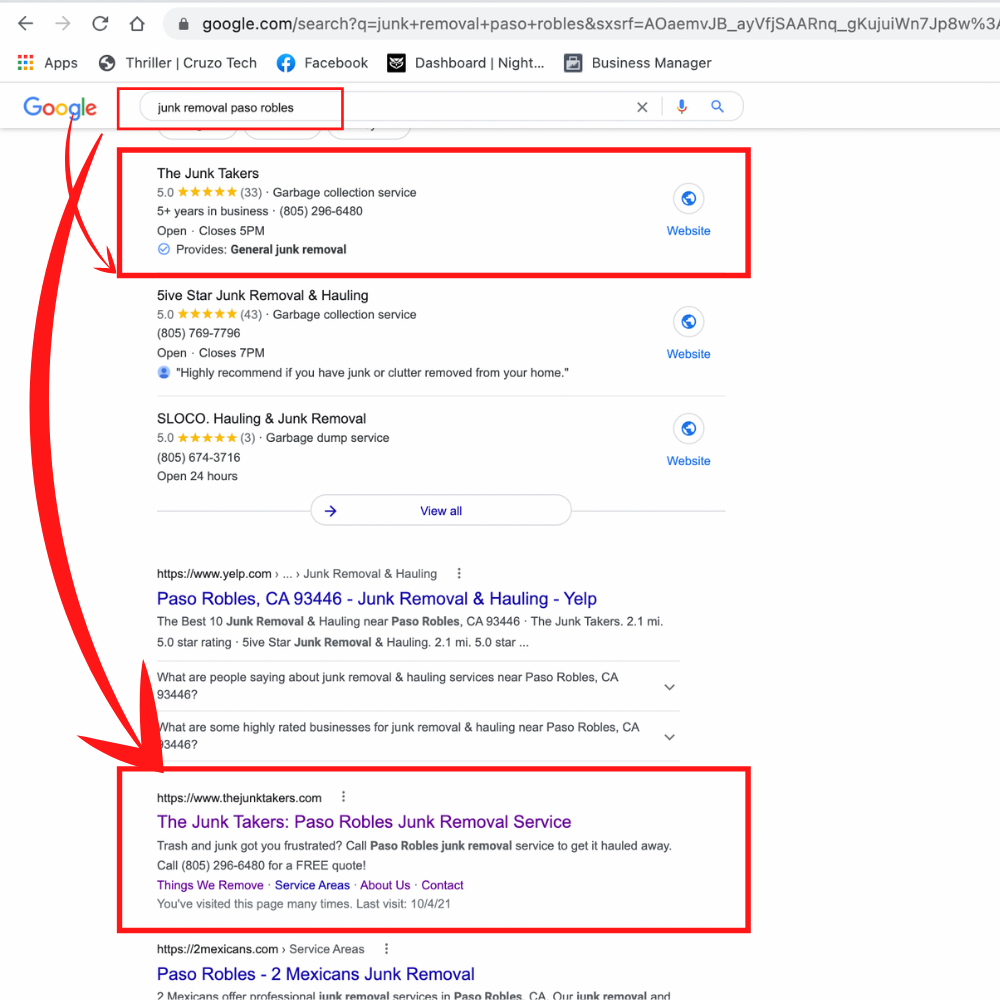Open the Apps bookmarks grid icon
This screenshot has width=1000, height=1000.
tap(26, 62)
